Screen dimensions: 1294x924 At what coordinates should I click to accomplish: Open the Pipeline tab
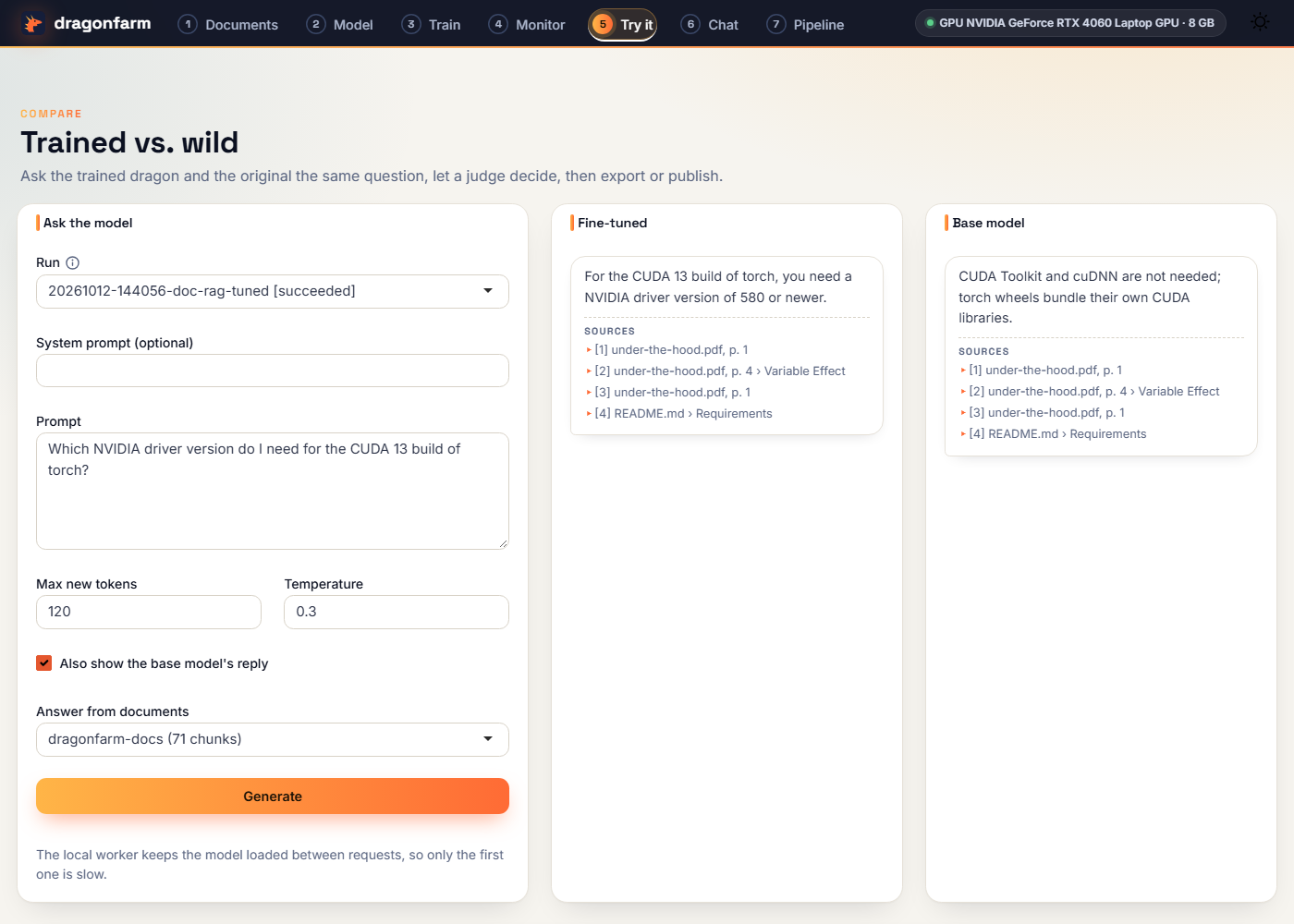[806, 25]
